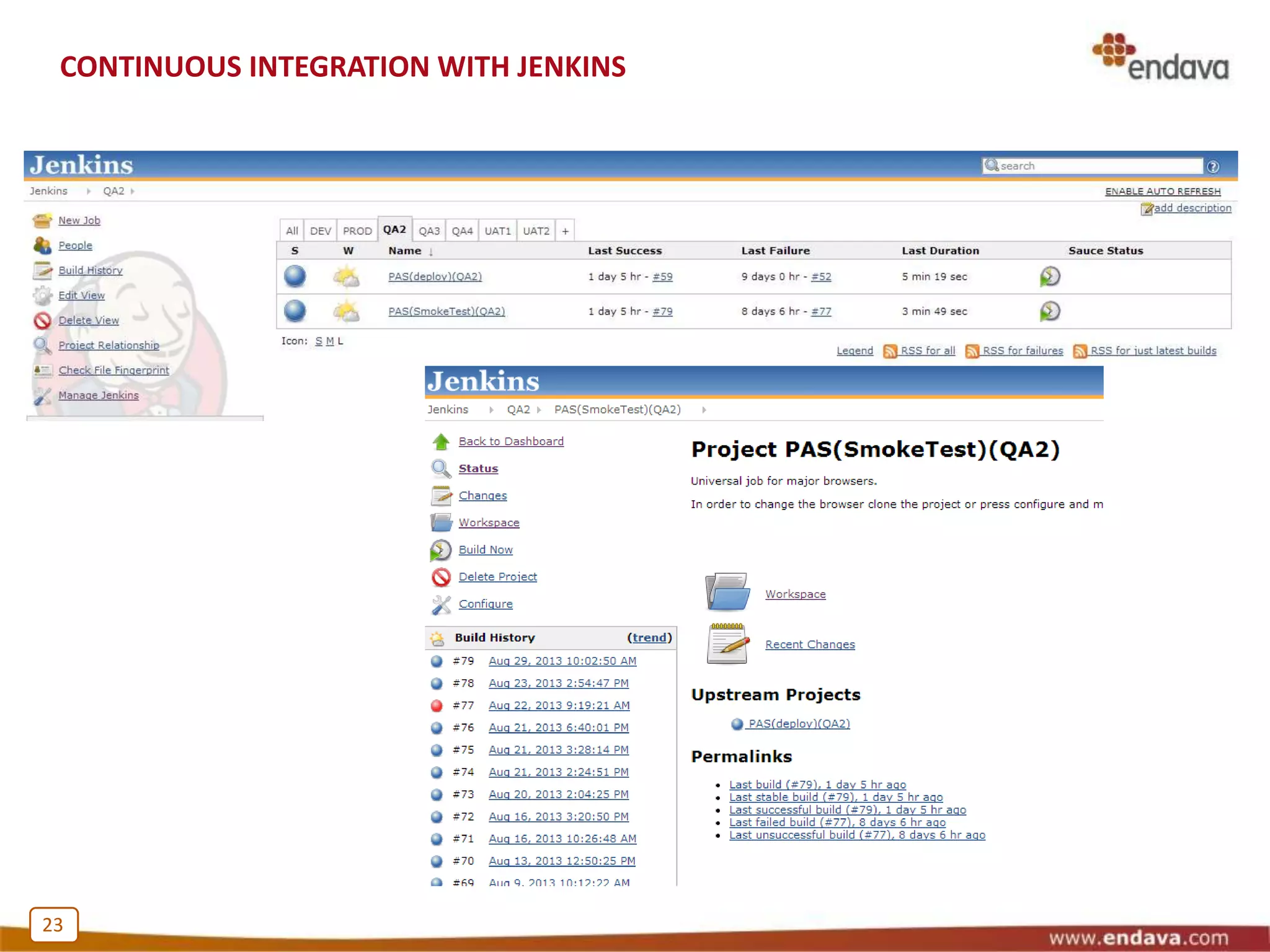Viewport: 1270px width, 952px height.
Task: Open the build trend link
Action: tap(650, 638)
